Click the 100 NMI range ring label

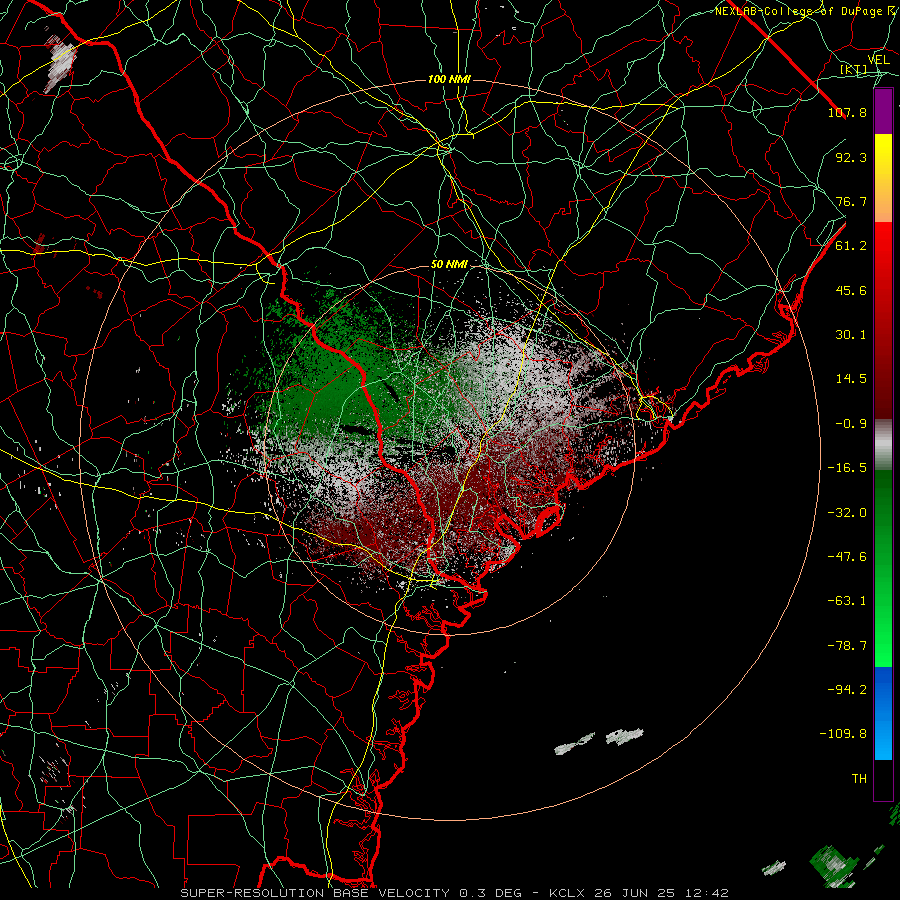point(449,79)
